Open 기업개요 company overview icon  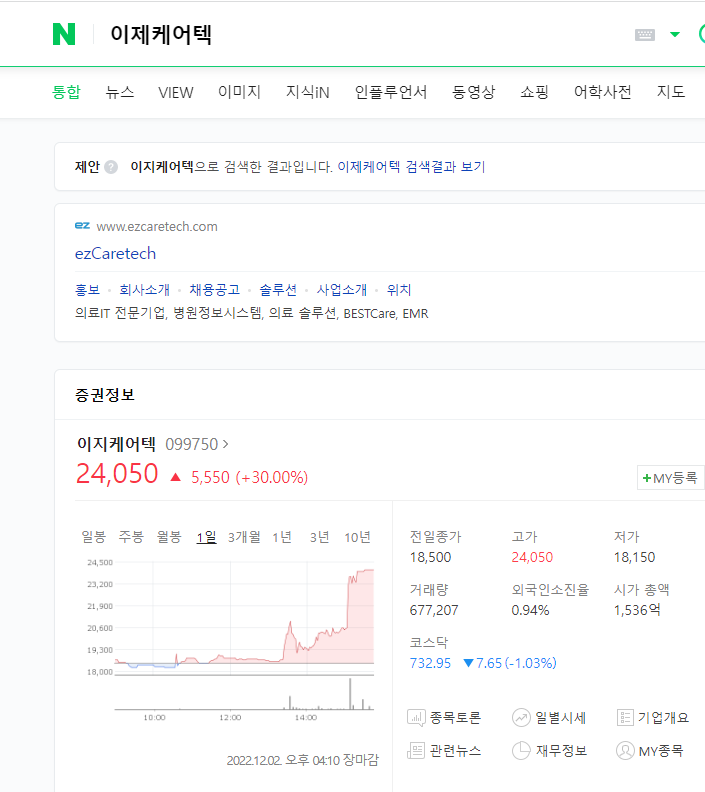[x=625, y=717]
